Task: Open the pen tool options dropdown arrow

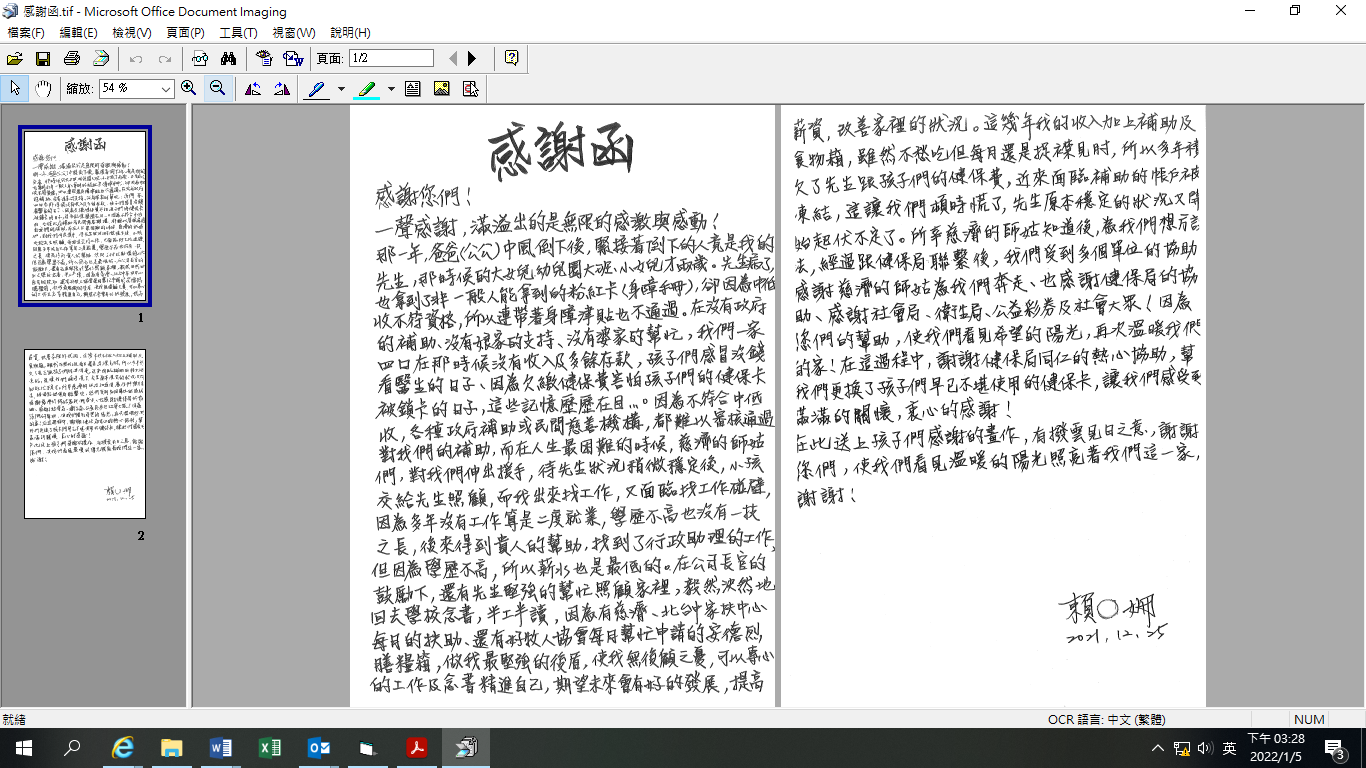Action: tap(341, 89)
